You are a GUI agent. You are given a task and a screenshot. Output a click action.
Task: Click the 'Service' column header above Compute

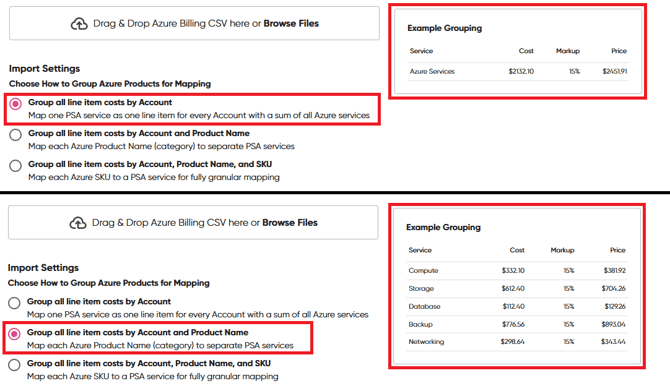pyautogui.click(x=420, y=250)
